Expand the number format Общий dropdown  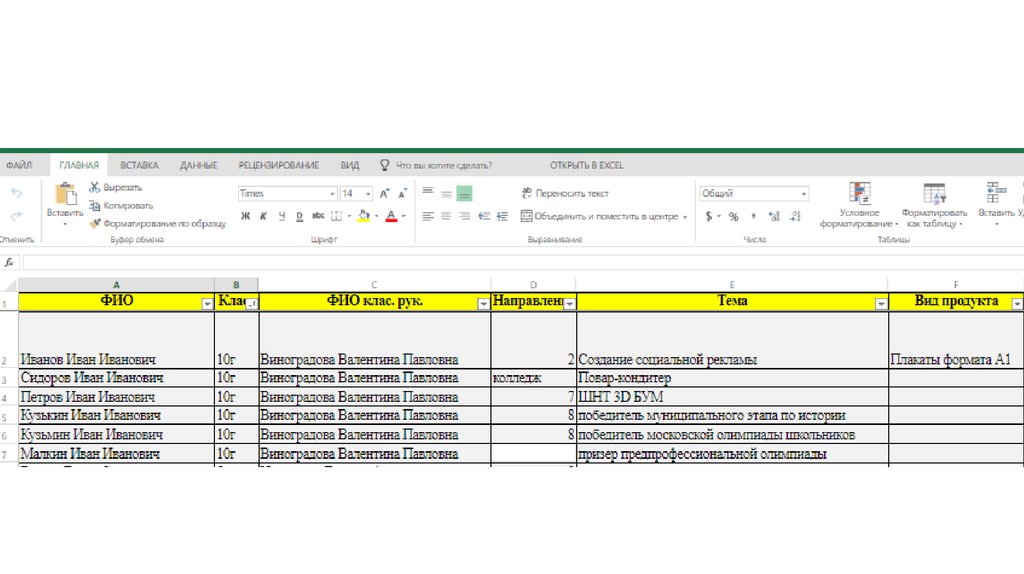click(803, 193)
